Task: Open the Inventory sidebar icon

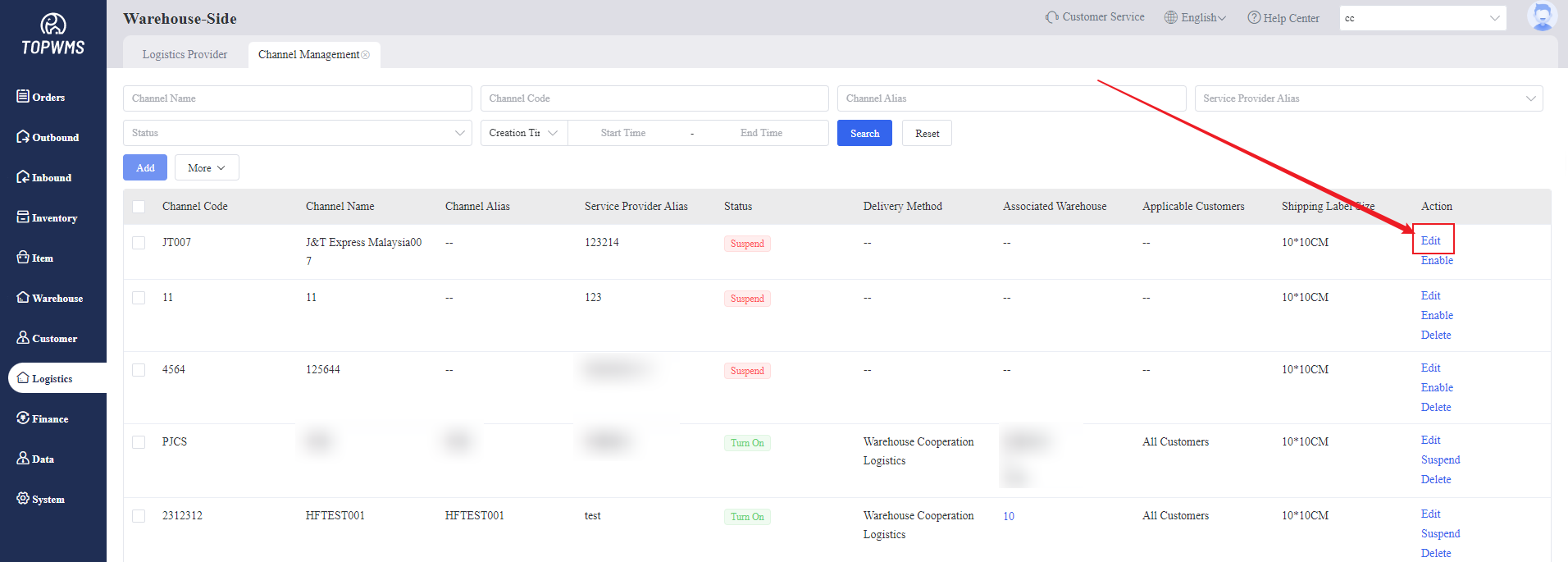Action: point(23,217)
